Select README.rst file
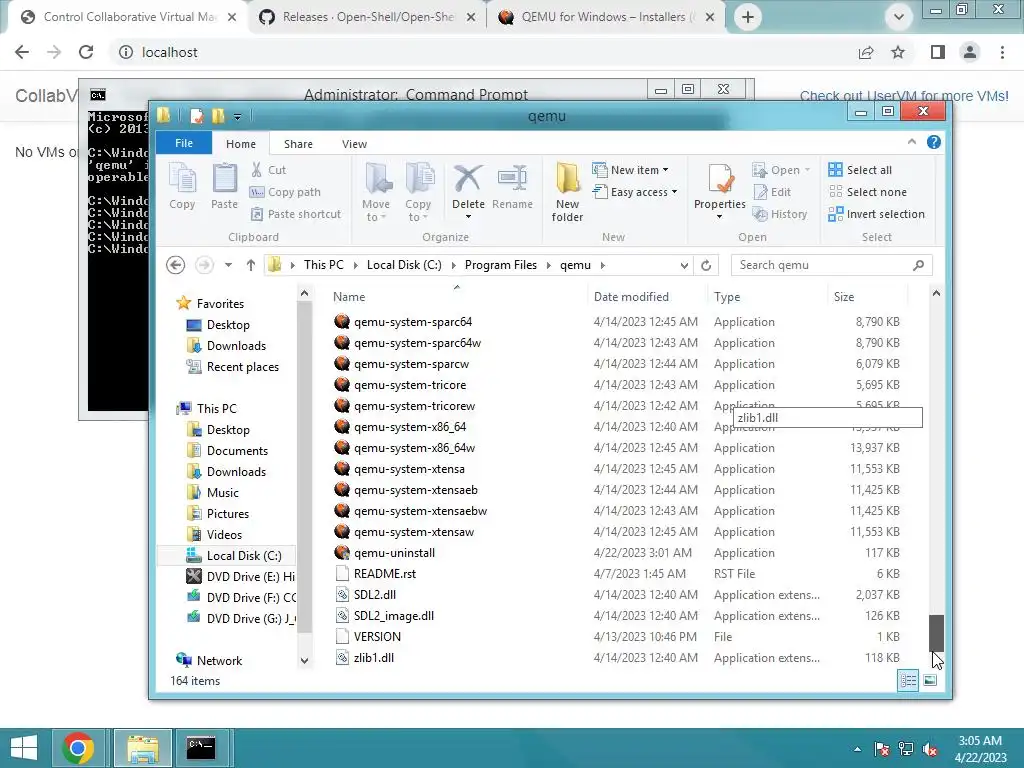This screenshot has width=1024, height=768. pyautogui.click(x=385, y=573)
